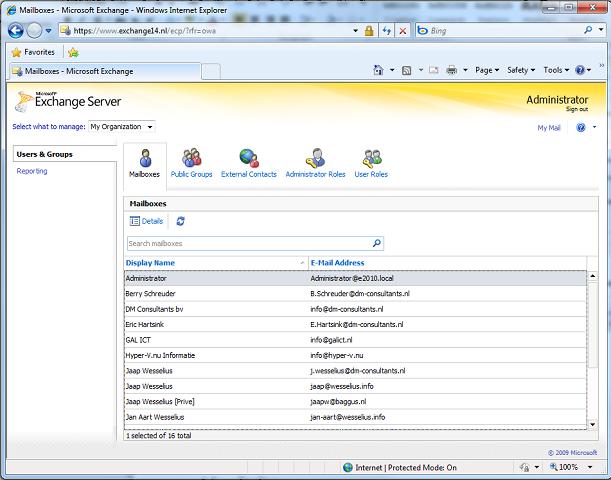Click the Refresh page icon in address bar
The image size is (611, 480).
point(387,31)
